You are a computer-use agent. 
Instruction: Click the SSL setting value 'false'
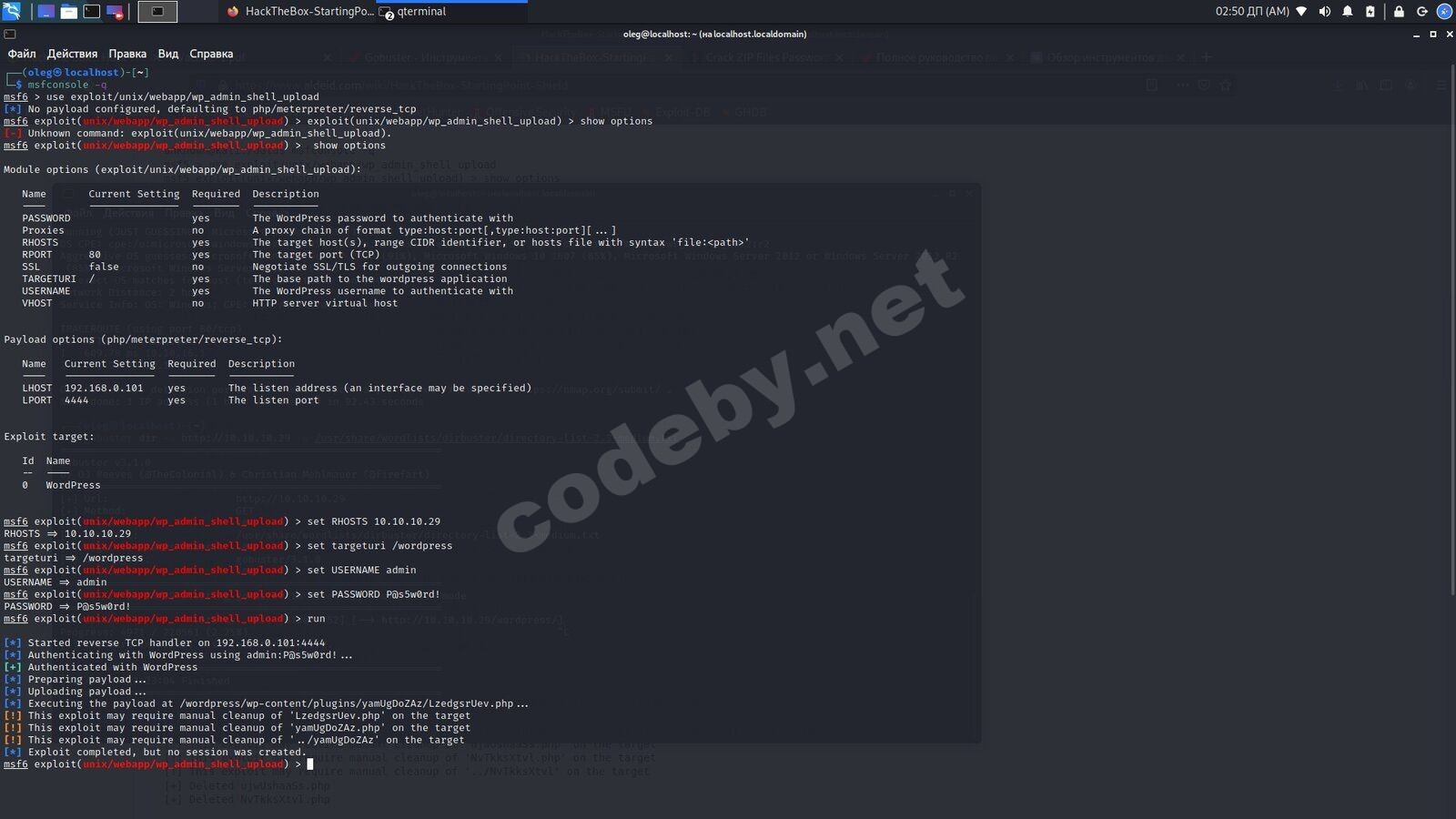point(104,267)
